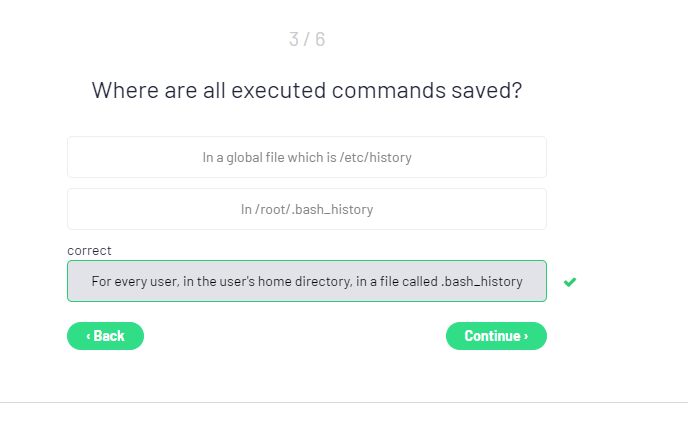Click the right chevron on the Continue button
688x422 pixels.
(x=526, y=336)
